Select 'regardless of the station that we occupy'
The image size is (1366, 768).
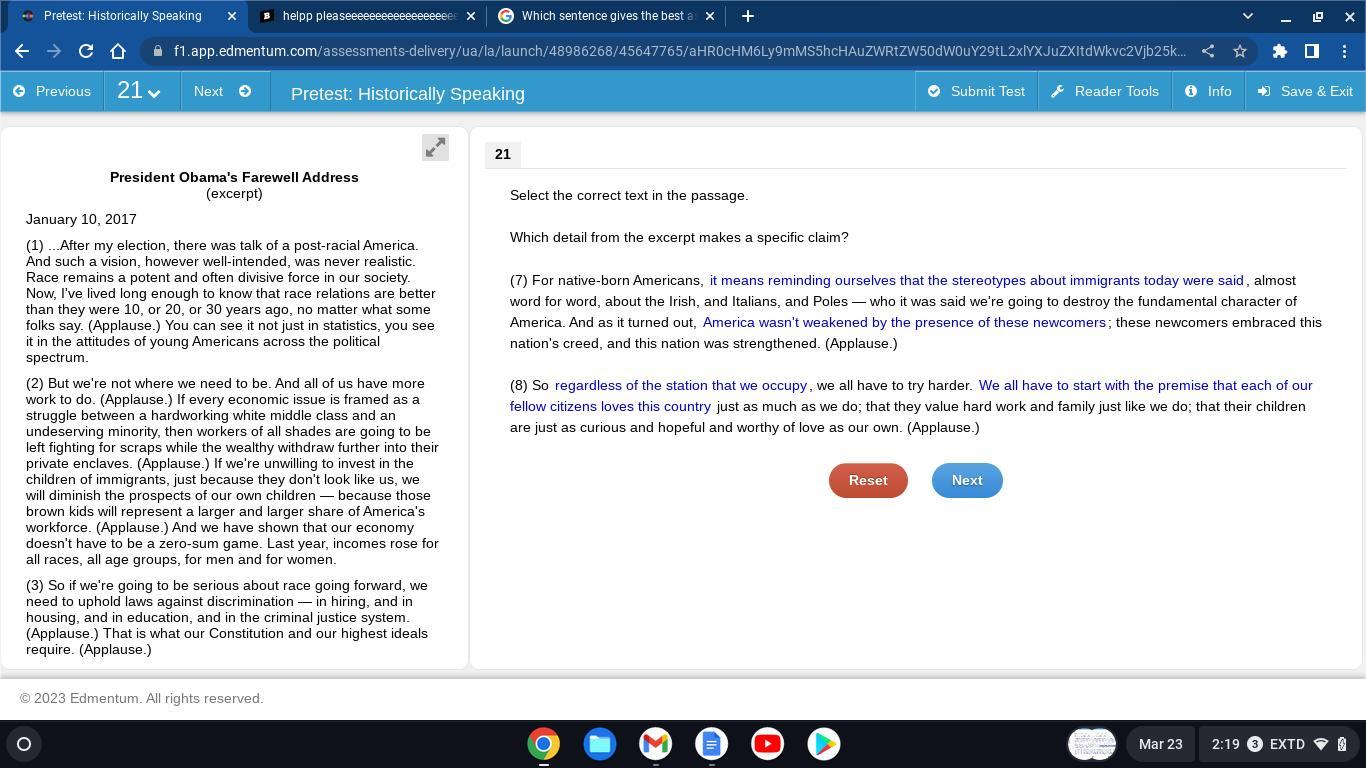[x=680, y=385]
